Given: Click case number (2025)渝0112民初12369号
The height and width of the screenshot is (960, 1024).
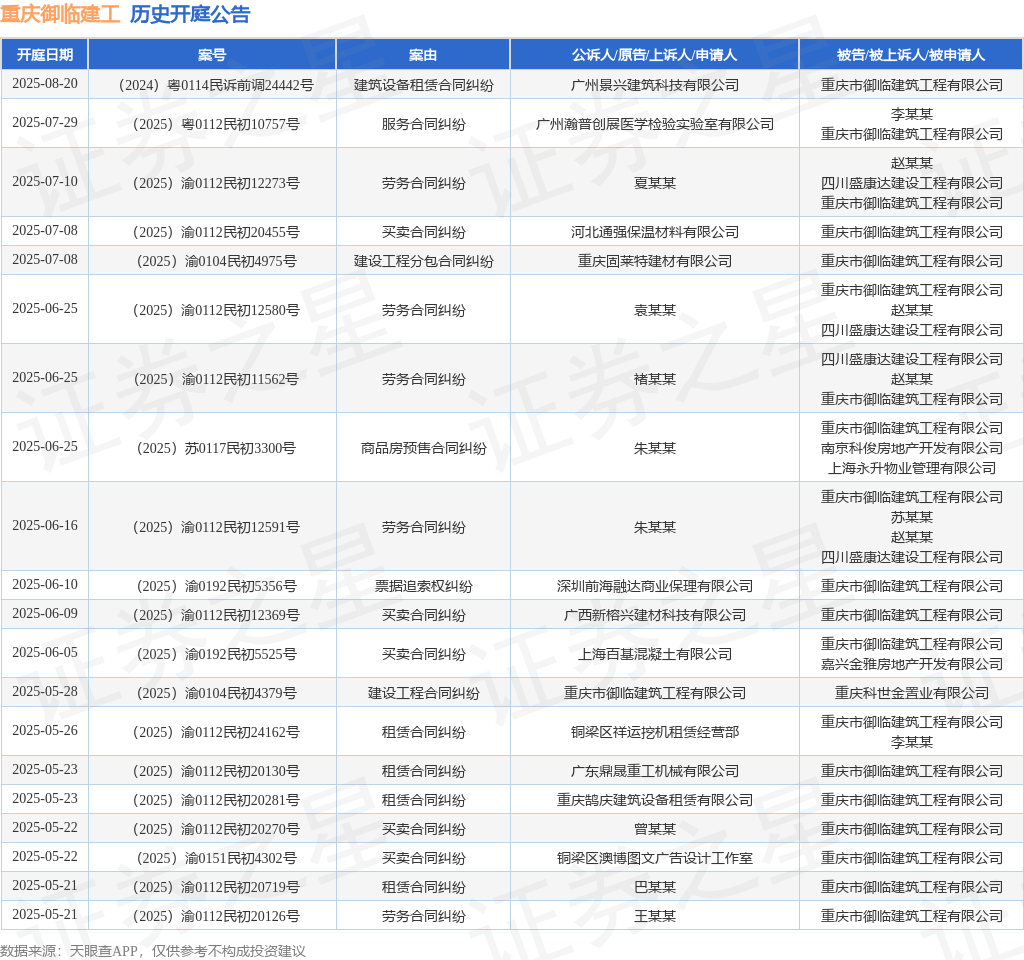Looking at the screenshot, I should [212, 615].
